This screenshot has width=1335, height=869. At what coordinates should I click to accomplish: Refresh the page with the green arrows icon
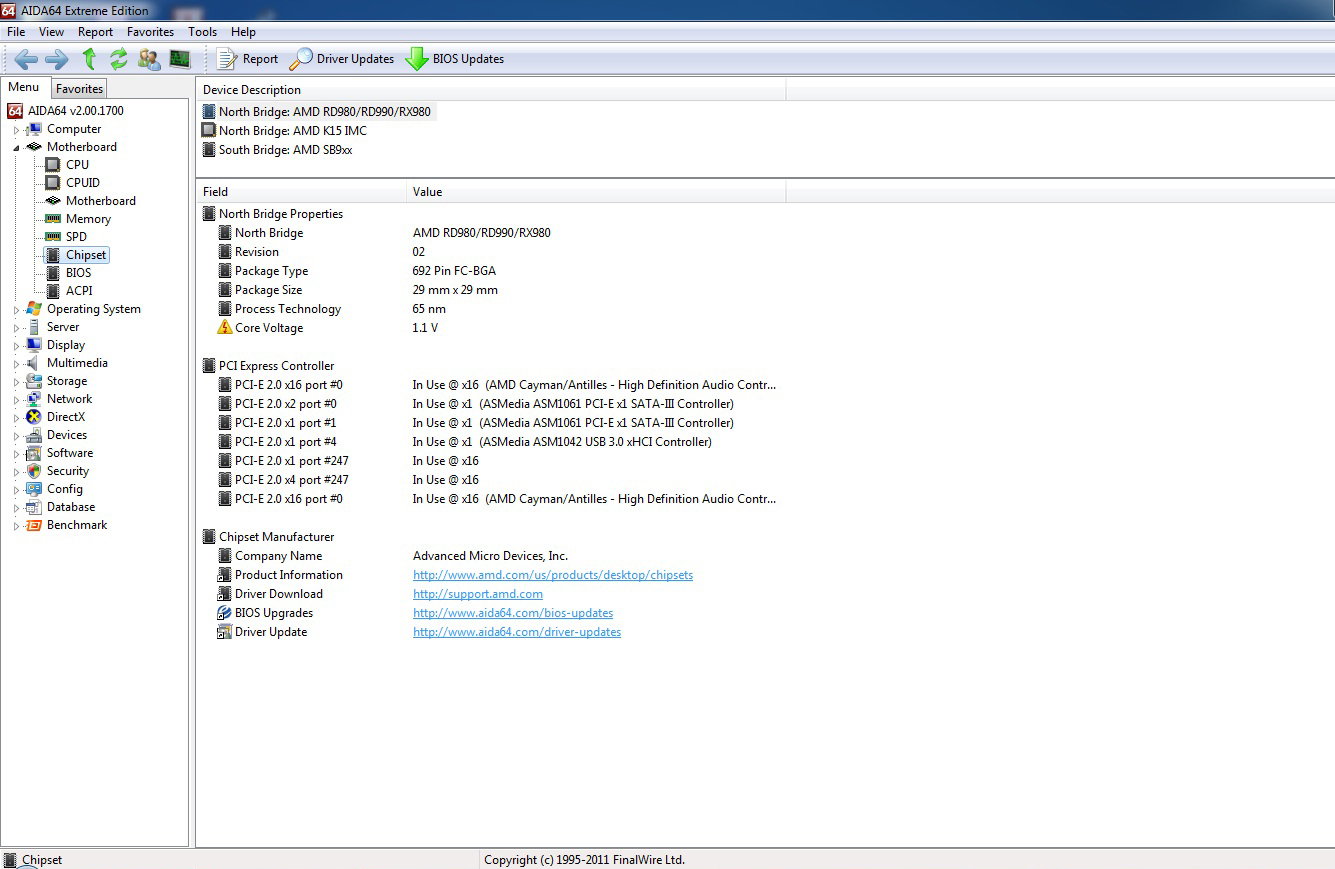click(119, 59)
